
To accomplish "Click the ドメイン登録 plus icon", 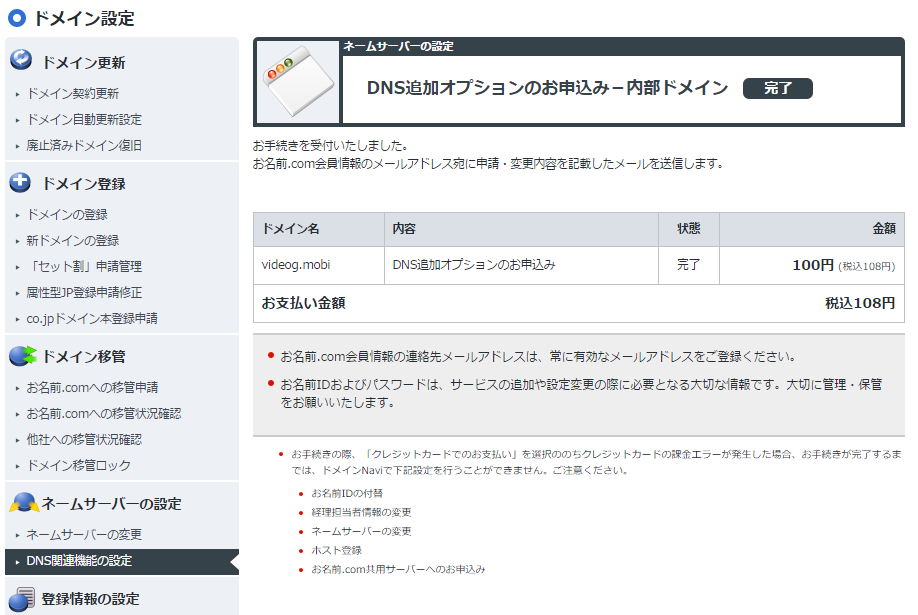I will click(21, 182).
